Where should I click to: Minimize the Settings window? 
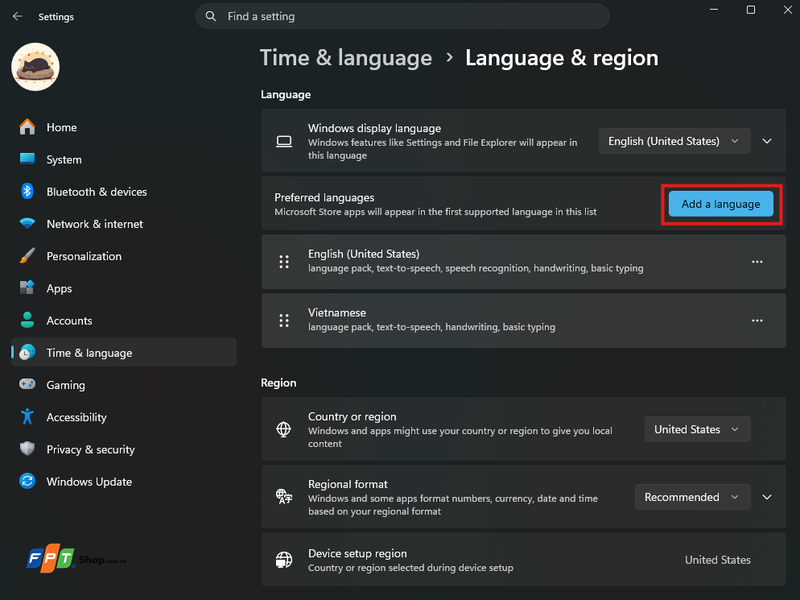[714, 10]
